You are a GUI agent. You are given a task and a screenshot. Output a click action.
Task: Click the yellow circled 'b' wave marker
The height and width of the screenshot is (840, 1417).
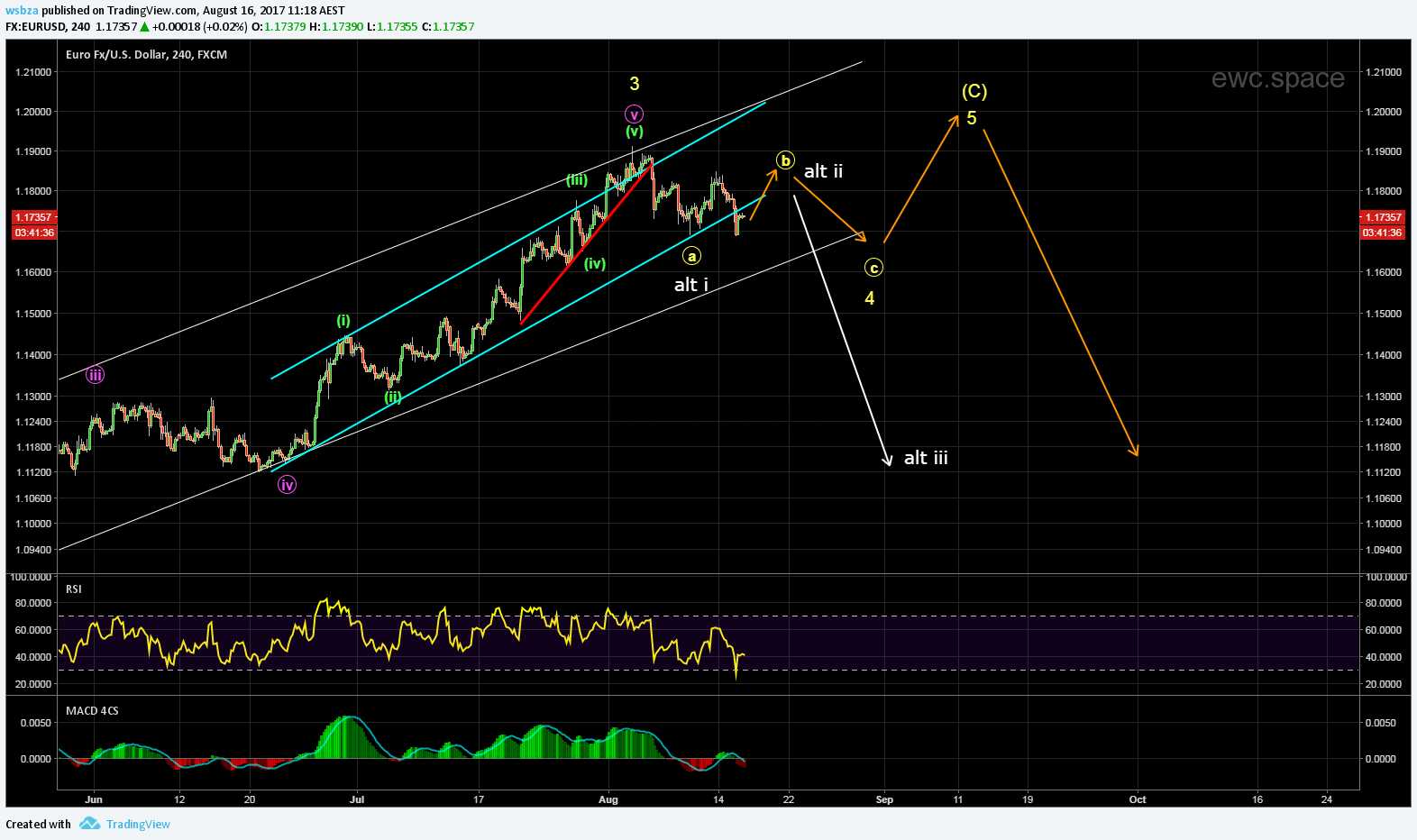click(785, 160)
